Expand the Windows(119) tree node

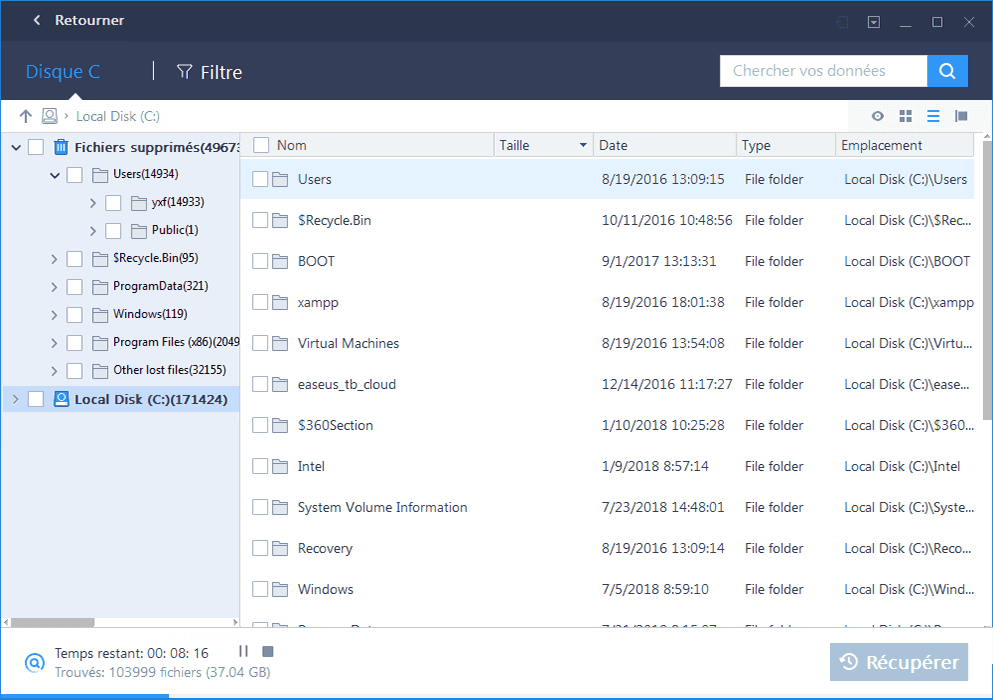tap(54, 314)
